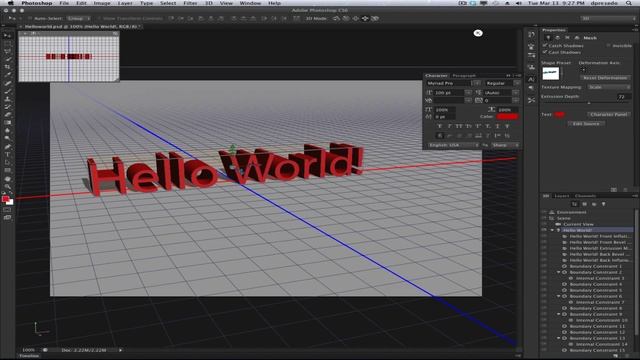
Task: Open English: USA language dropdown
Action: pos(453,145)
